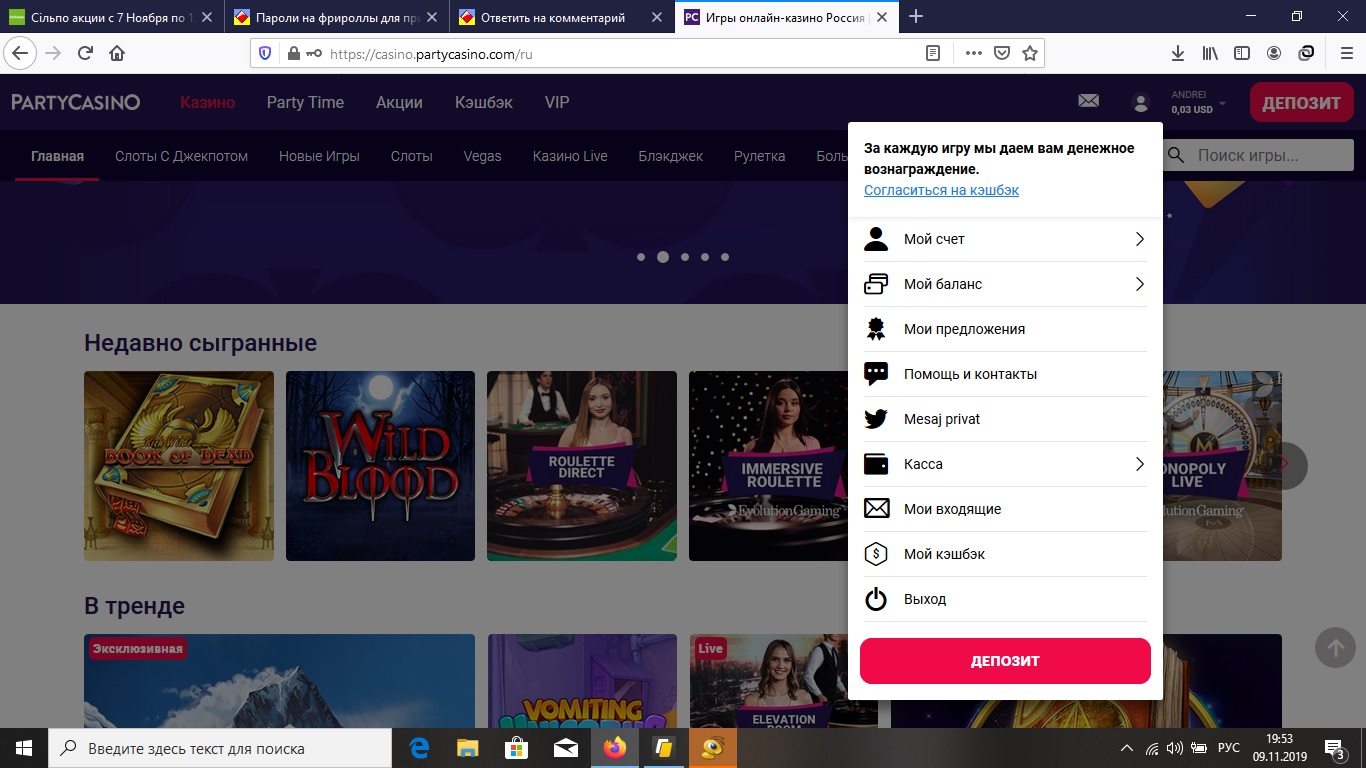Open Мой кэшбэк menu entry
1366x768 pixels.
tap(1005, 554)
